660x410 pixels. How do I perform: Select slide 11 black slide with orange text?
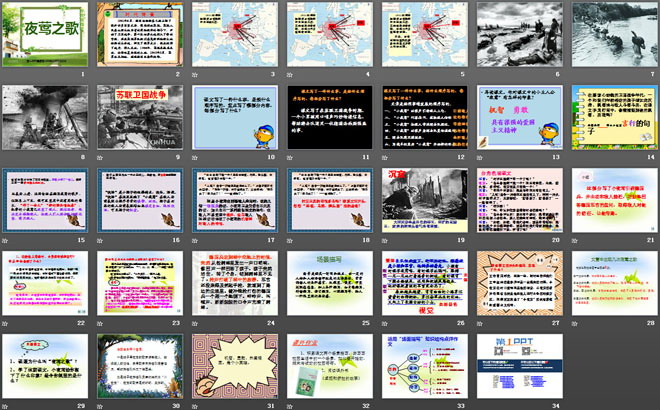pos(330,117)
